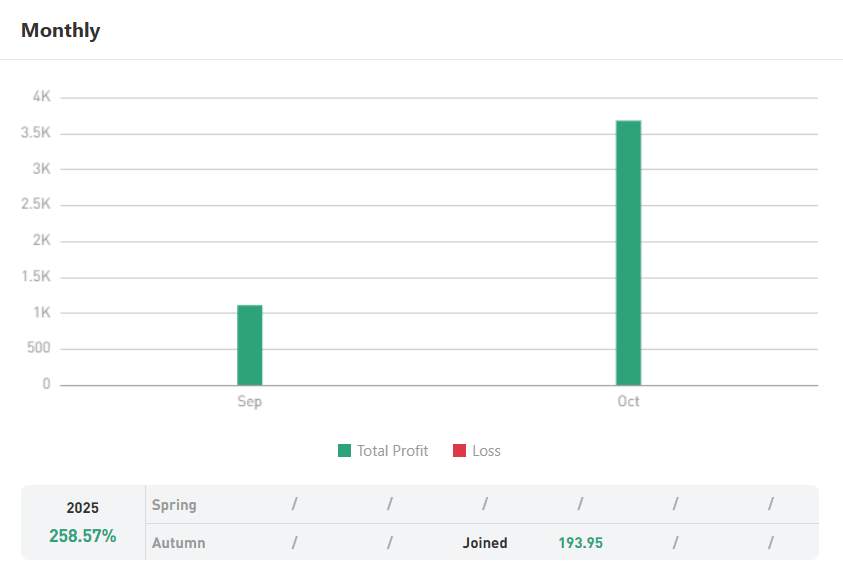Click the 1K y-axis label
The height and width of the screenshot is (583, 843).
pyautogui.click(x=41, y=313)
